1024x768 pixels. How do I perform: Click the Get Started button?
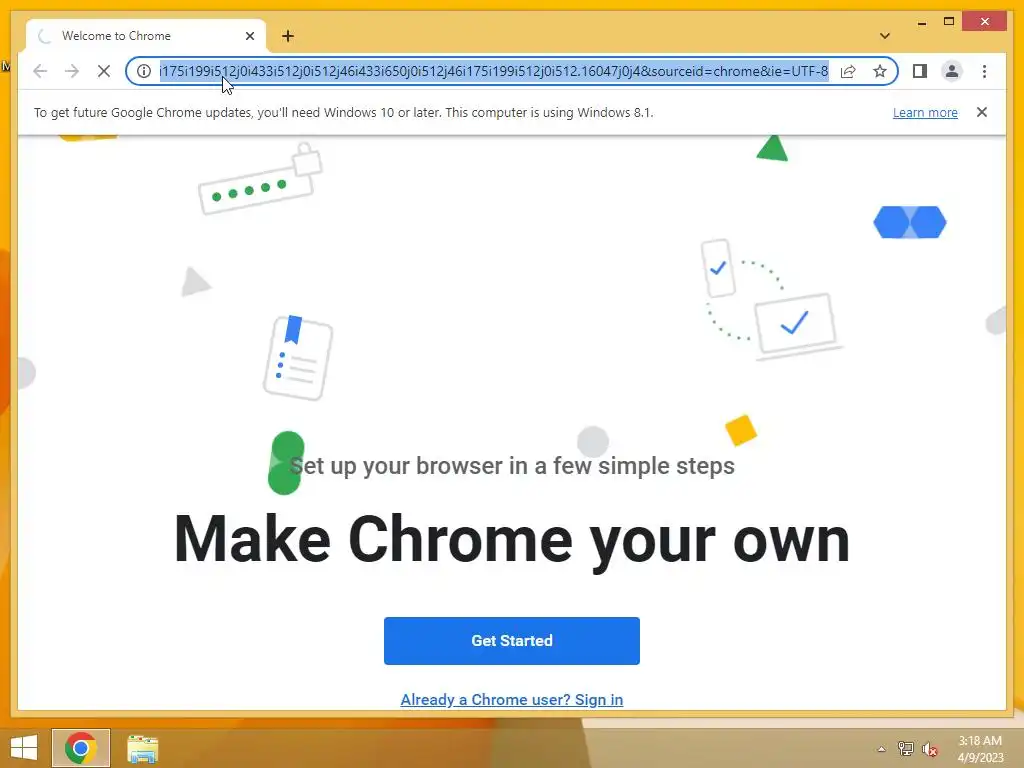[x=512, y=641]
